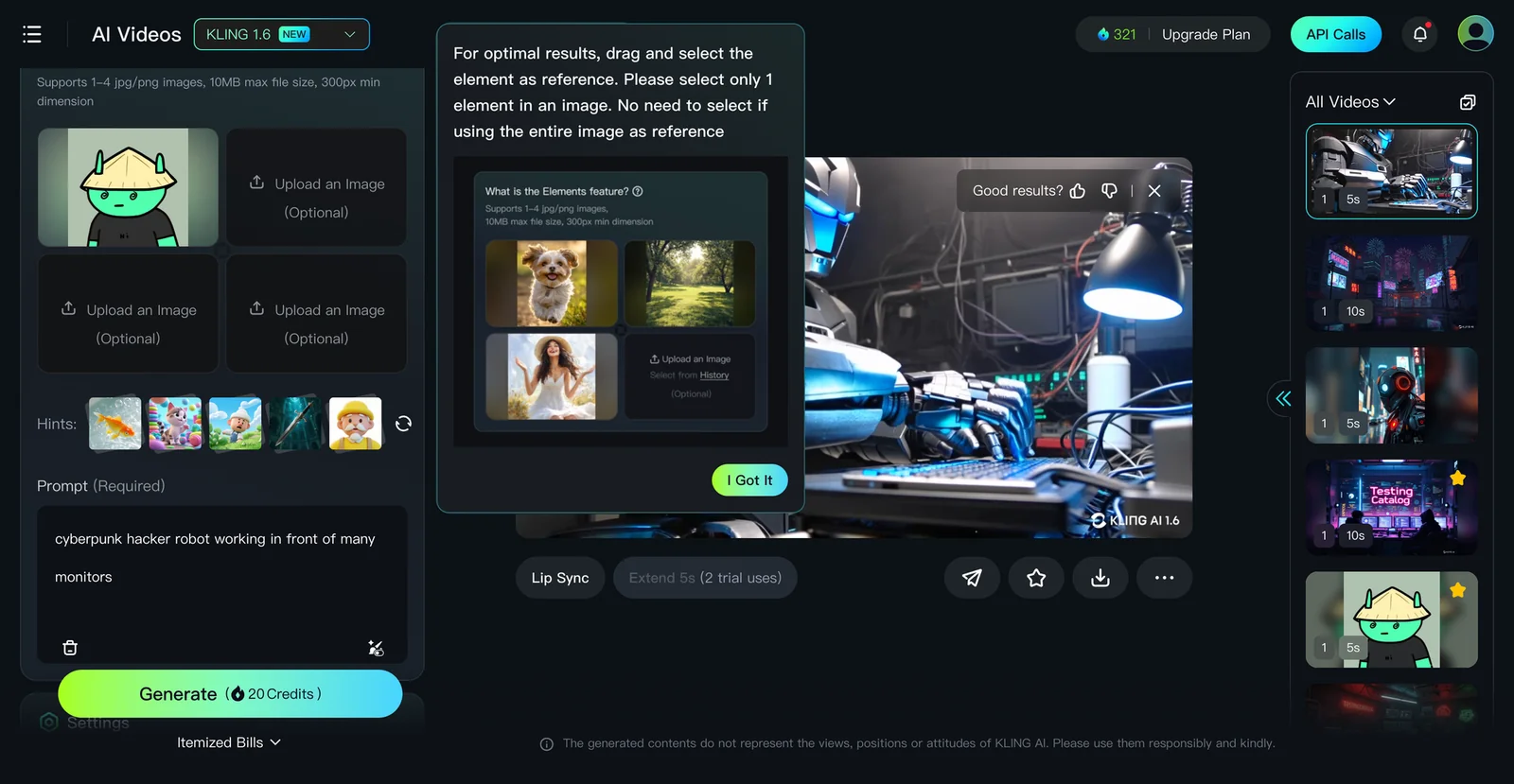
Task: Click the I Got It button
Action: coord(749,480)
